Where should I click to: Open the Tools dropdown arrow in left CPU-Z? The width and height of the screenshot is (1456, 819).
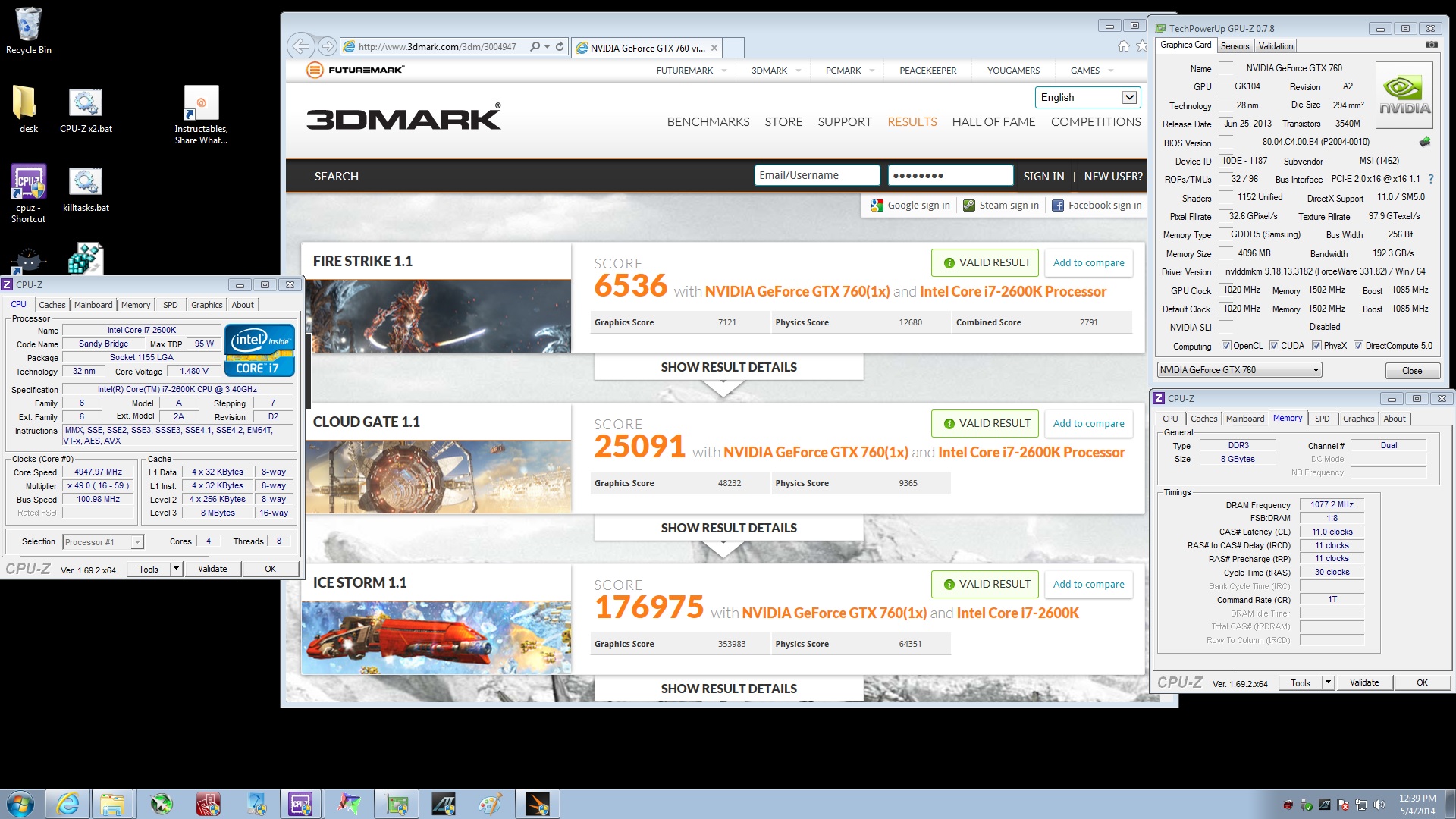176,568
